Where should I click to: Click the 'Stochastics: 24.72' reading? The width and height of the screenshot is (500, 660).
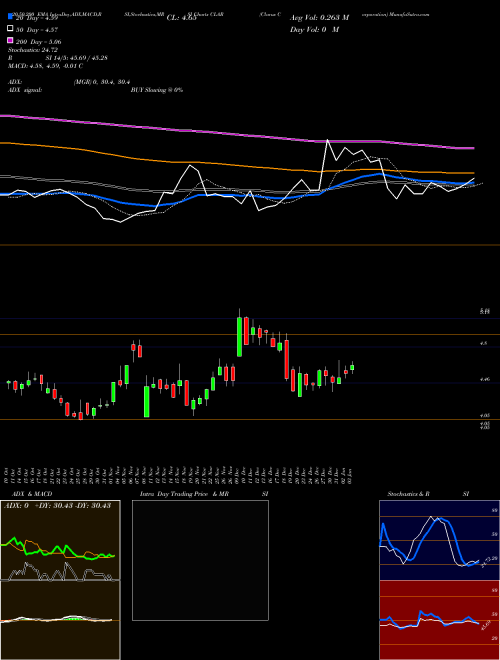click(32, 50)
